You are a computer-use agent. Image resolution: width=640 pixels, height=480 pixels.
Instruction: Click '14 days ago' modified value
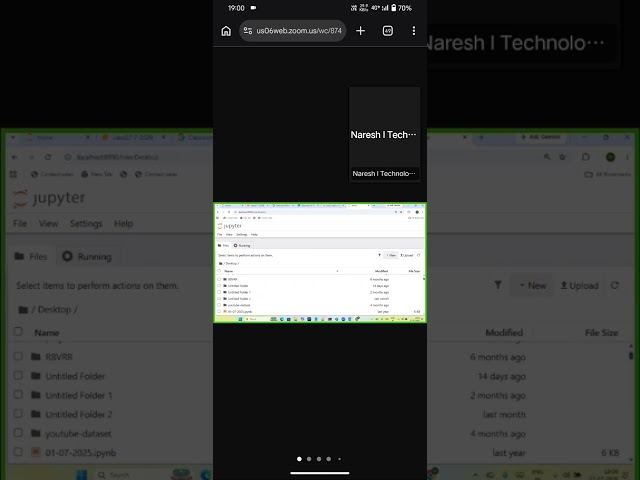pyautogui.click(x=502, y=376)
